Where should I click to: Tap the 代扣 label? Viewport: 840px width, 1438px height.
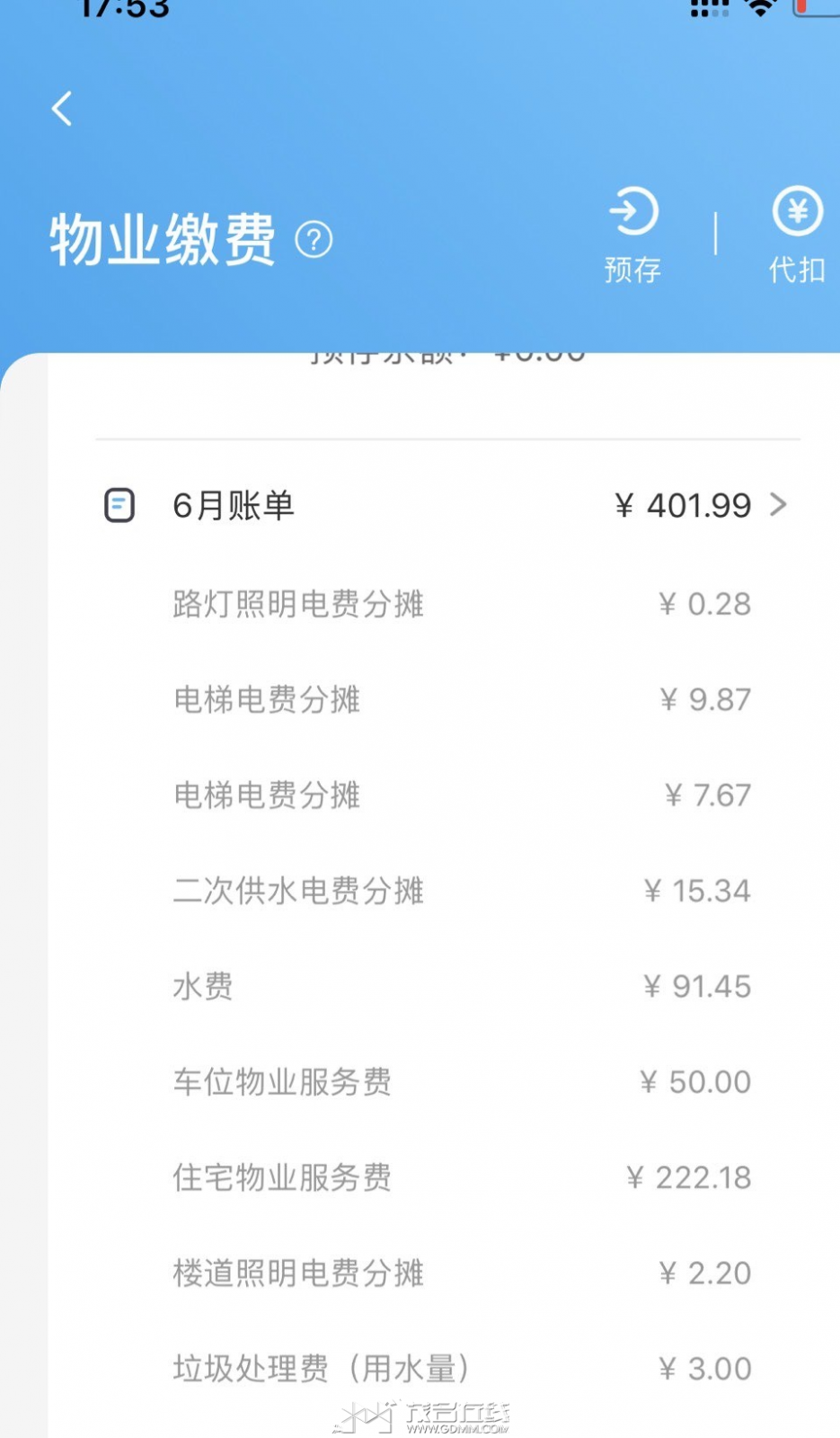point(797,270)
